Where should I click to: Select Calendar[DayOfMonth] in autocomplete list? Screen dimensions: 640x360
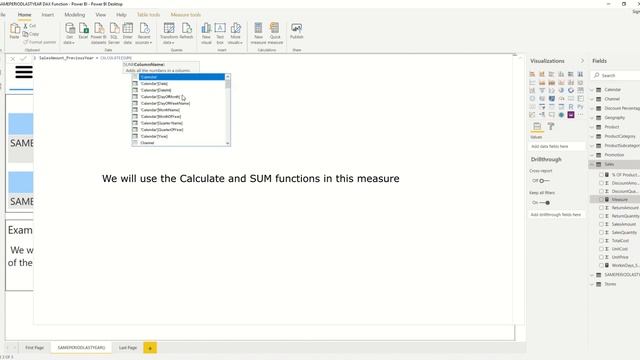(x=160, y=97)
